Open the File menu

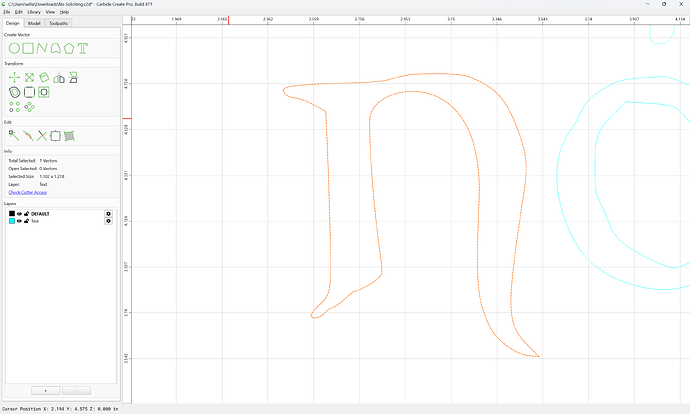point(7,12)
